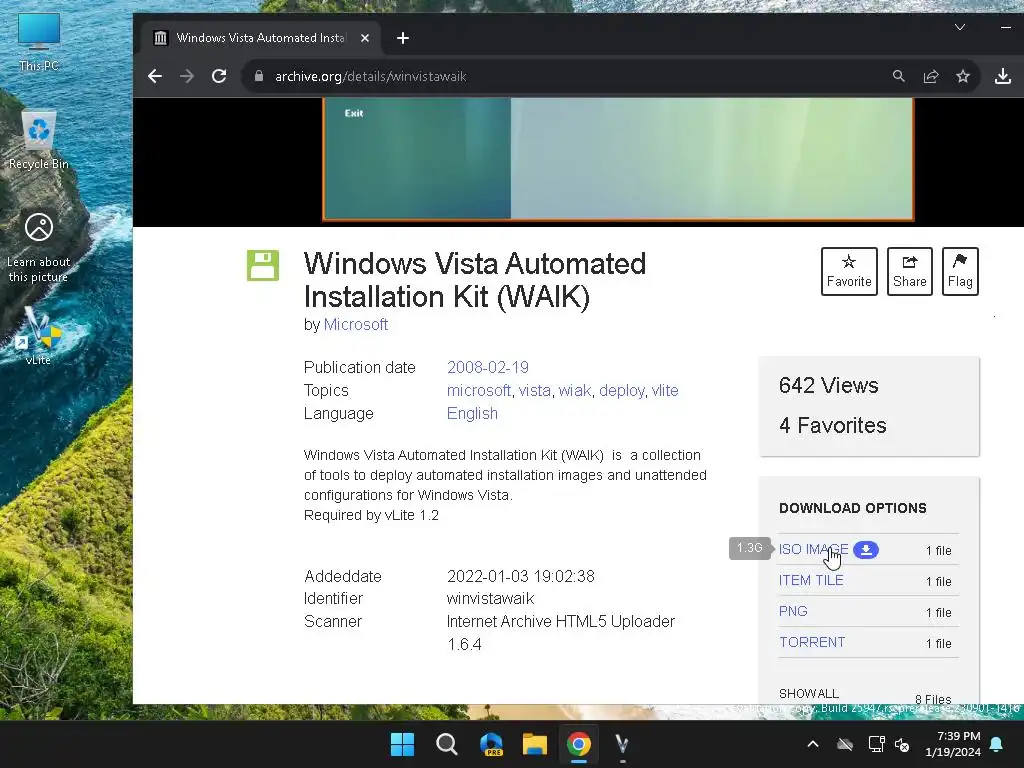Click the browser forward arrow
The image size is (1024, 768).
click(187, 76)
